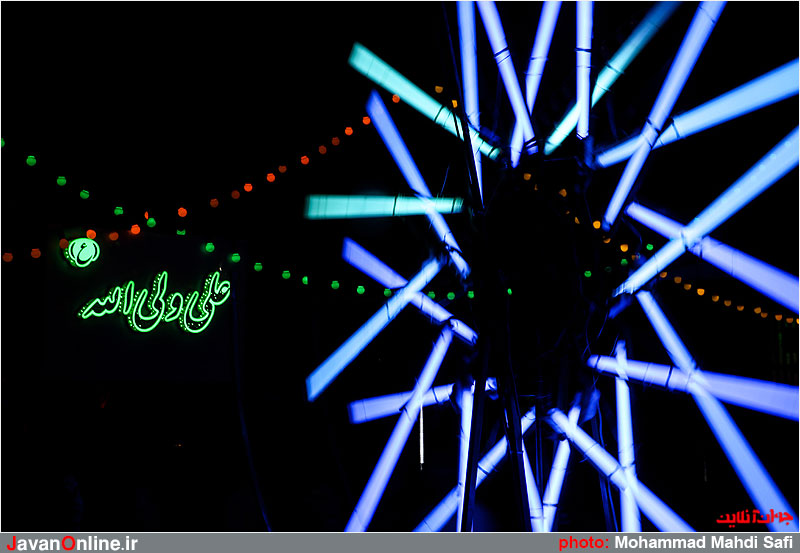This screenshot has height=553, width=800.
Task: Click the photographer name Mohammad Mahdi Safi
Action: point(704,543)
